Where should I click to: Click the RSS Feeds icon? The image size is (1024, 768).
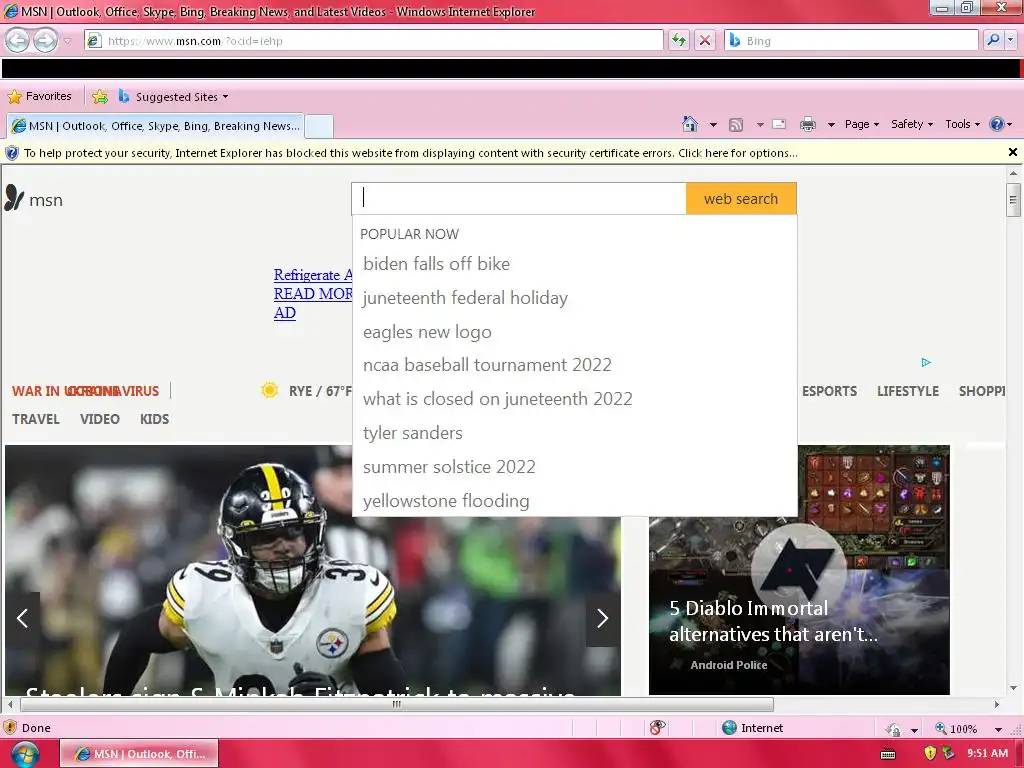(x=736, y=124)
